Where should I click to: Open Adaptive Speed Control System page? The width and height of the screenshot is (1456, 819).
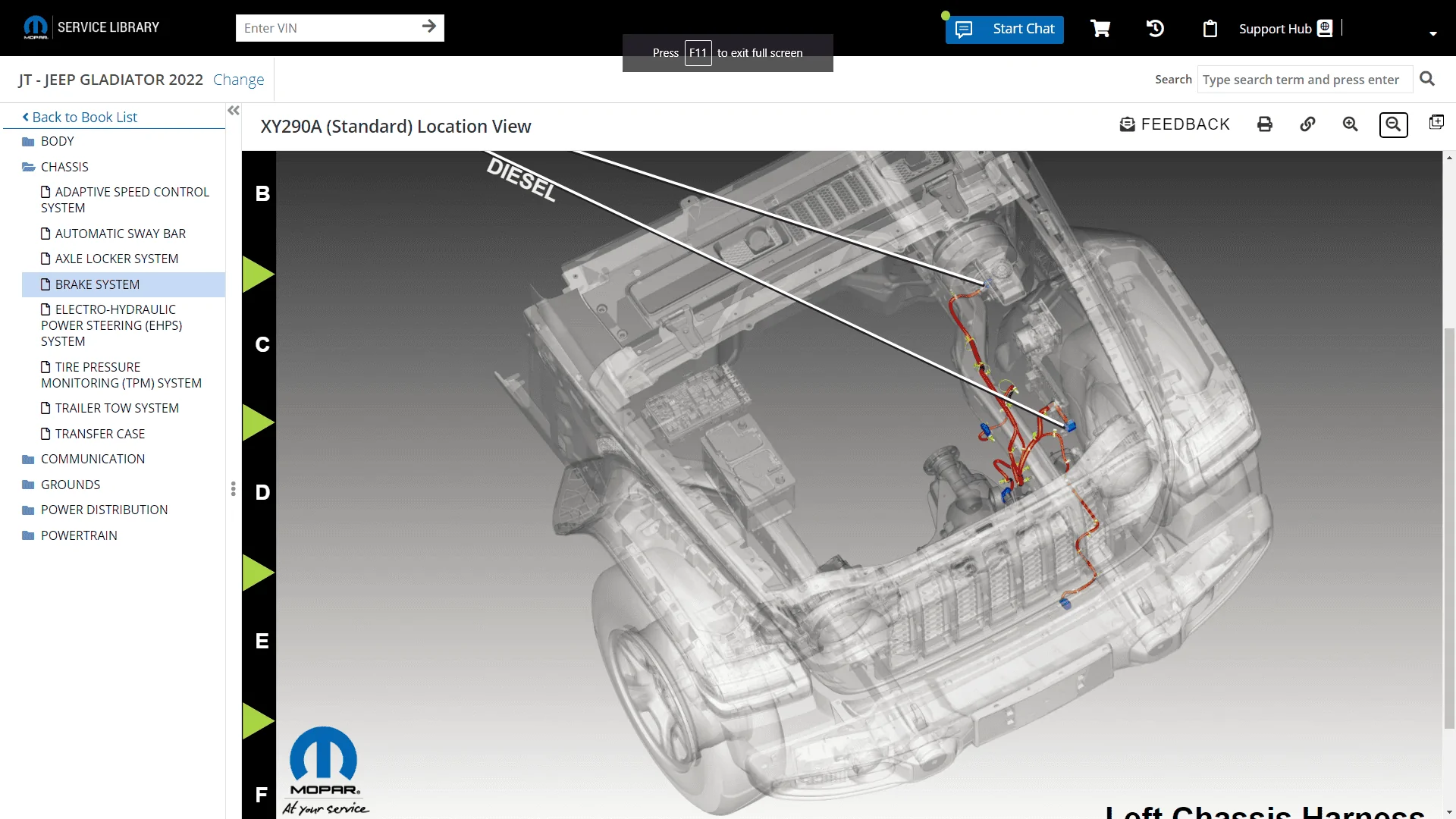tap(125, 199)
